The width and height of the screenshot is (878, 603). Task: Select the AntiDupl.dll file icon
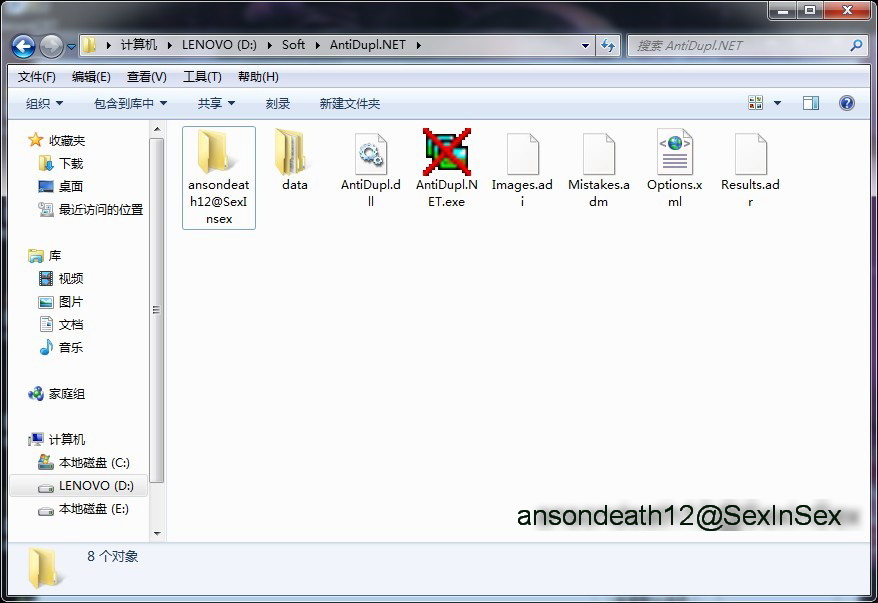(x=371, y=153)
